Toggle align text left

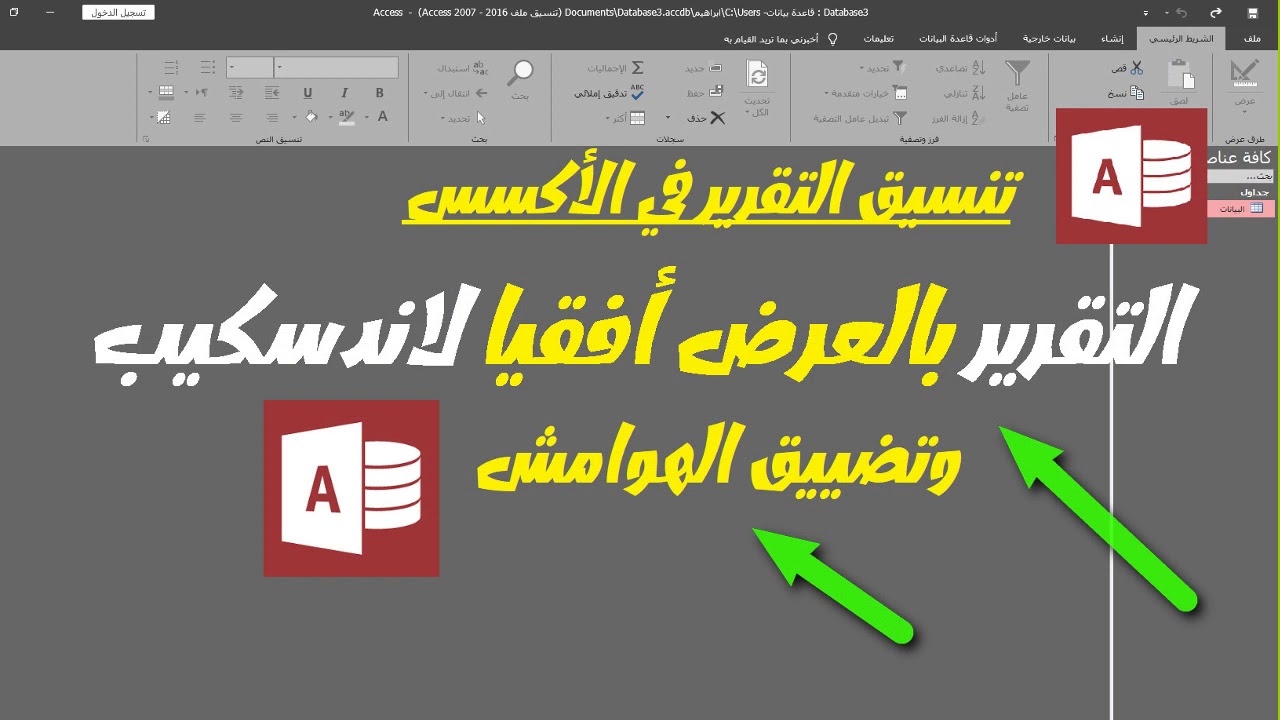200,117
